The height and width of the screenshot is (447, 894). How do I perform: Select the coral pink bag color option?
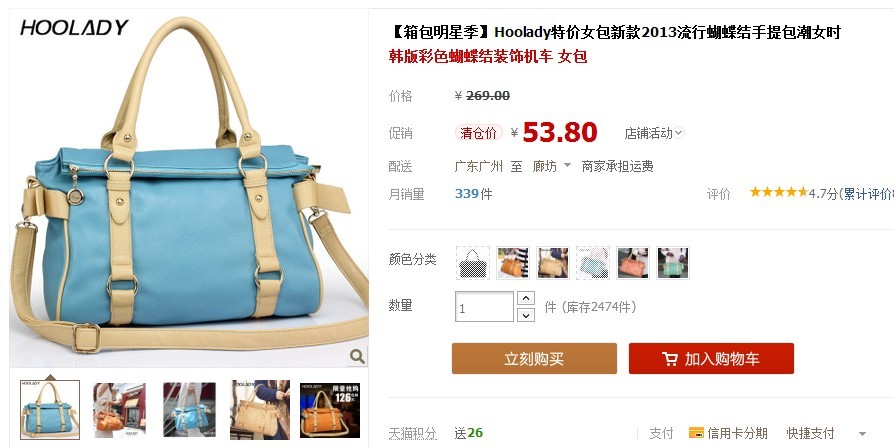click(x=632, y=263)
